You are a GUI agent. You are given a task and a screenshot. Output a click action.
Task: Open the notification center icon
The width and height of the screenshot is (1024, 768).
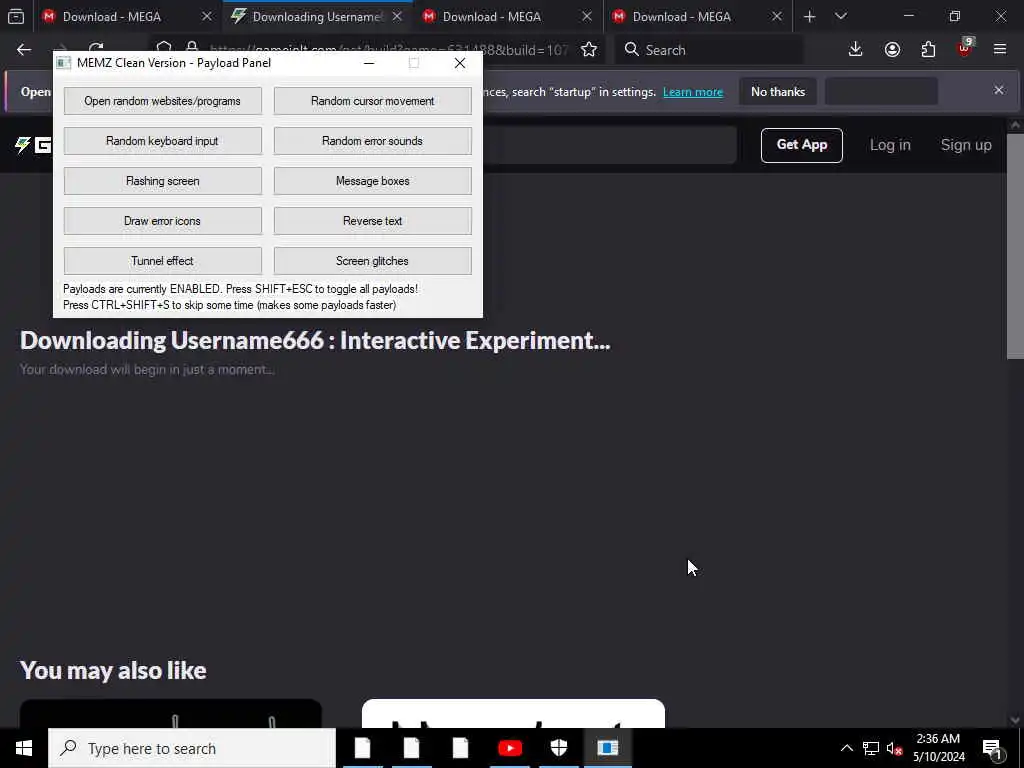(x=993, y=749)
